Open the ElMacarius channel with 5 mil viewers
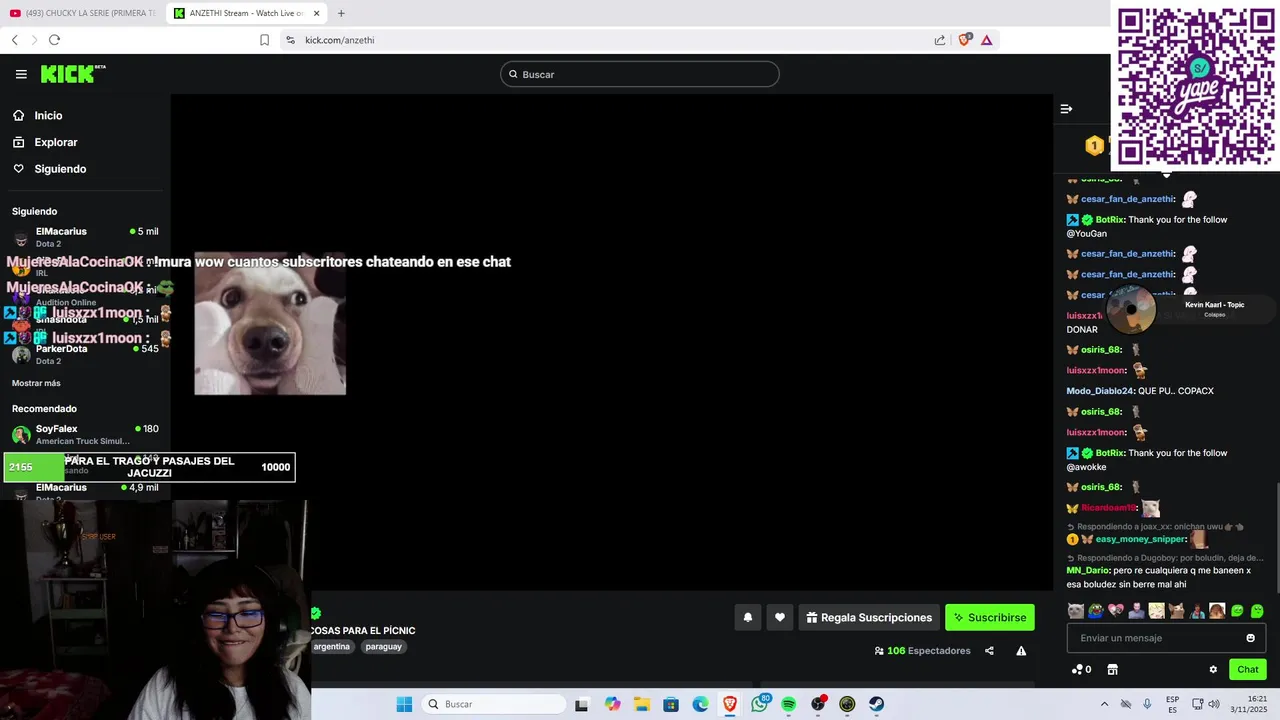 pos(85,237)
